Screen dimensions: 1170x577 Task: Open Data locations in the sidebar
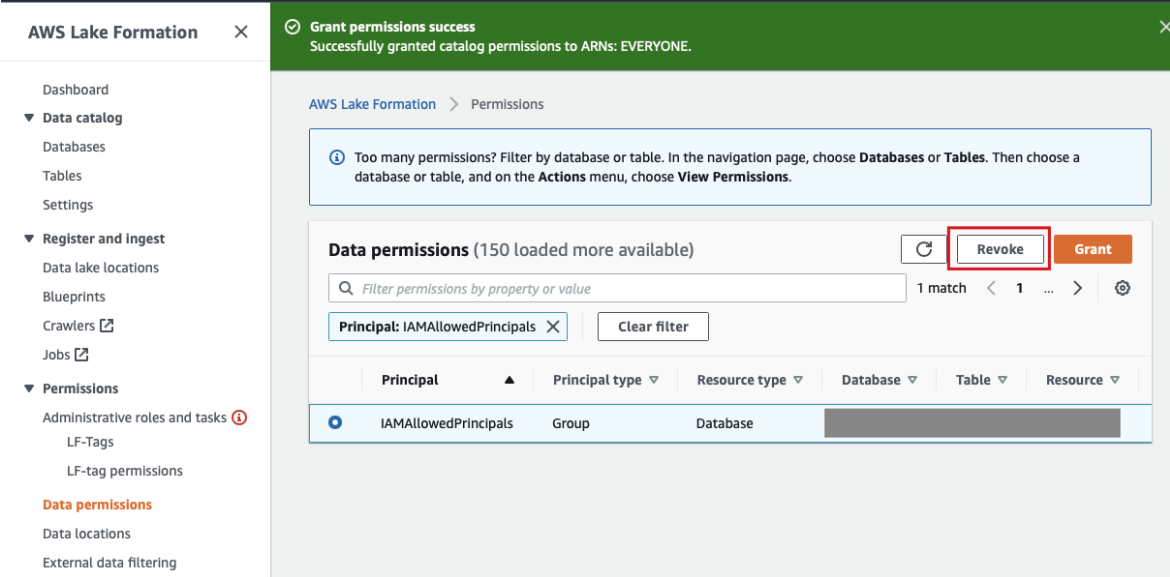tap(87, 534)
